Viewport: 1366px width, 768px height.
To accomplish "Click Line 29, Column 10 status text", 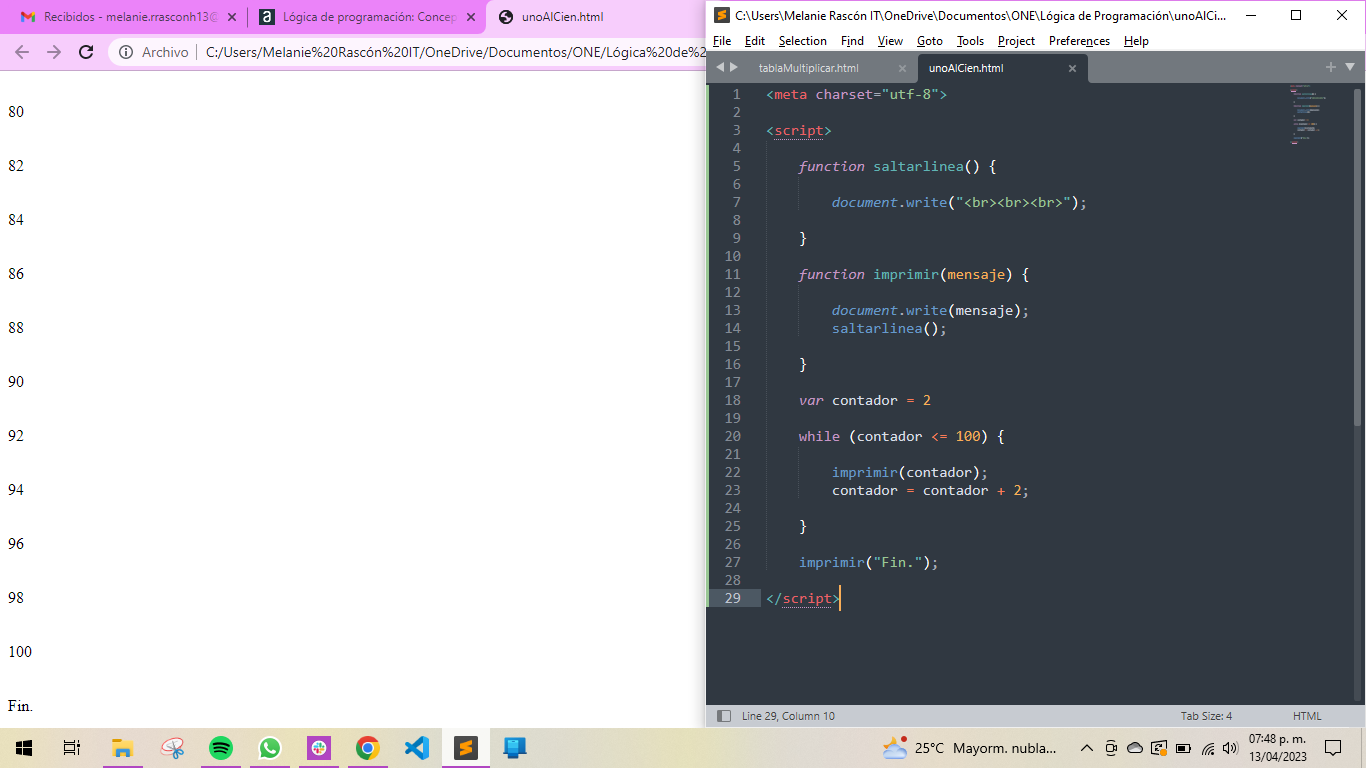I will (x=788, y=716).
